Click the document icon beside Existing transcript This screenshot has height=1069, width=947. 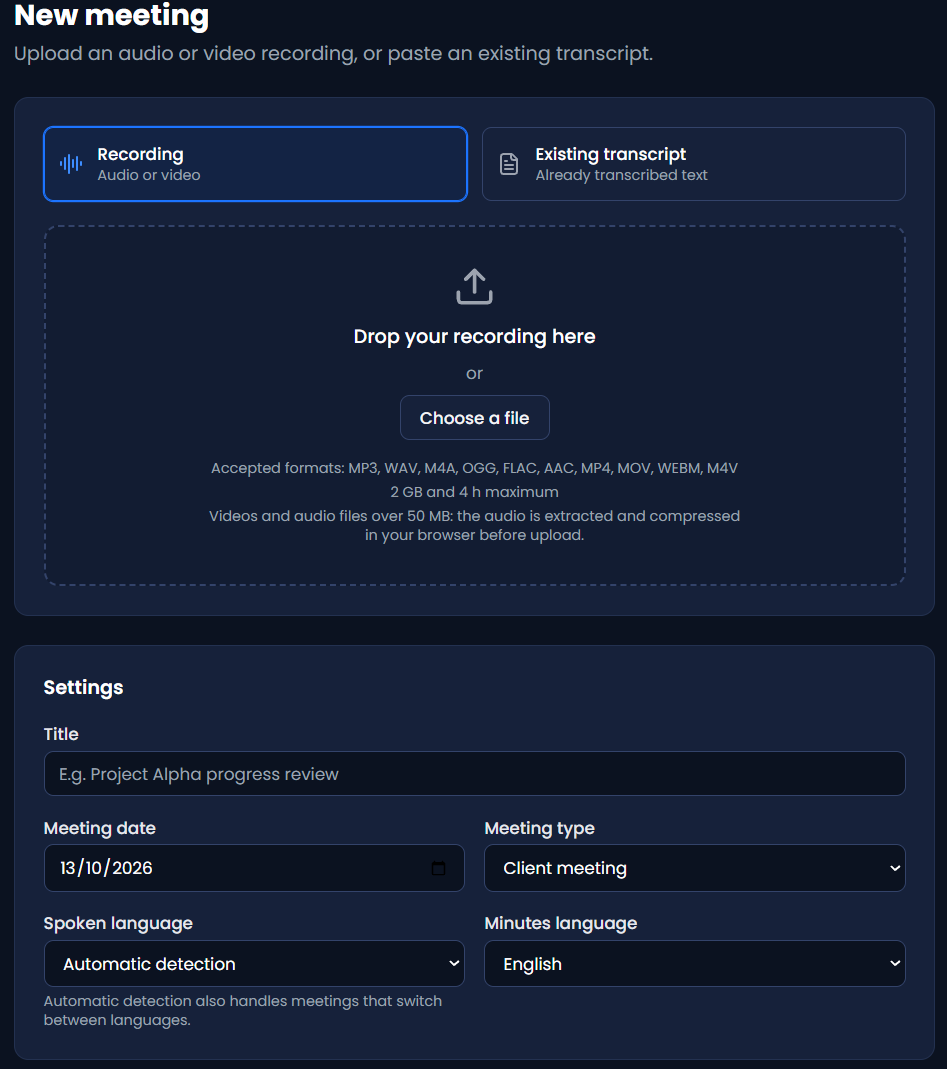pyautogui.click(x=509, y=164)
